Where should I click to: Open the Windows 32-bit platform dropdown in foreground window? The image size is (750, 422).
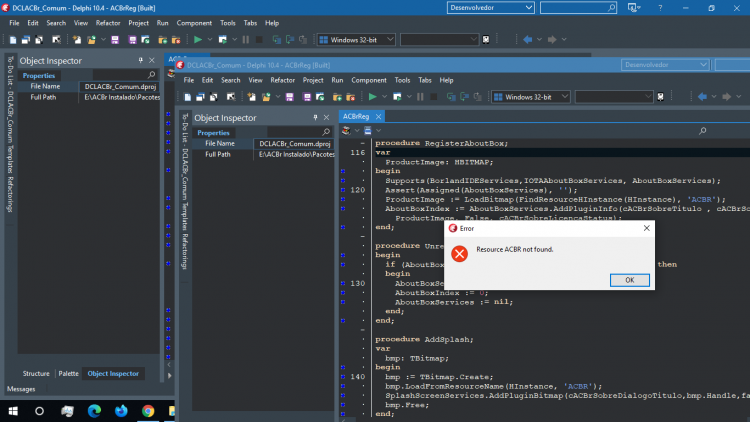click(x=531, y=97)
